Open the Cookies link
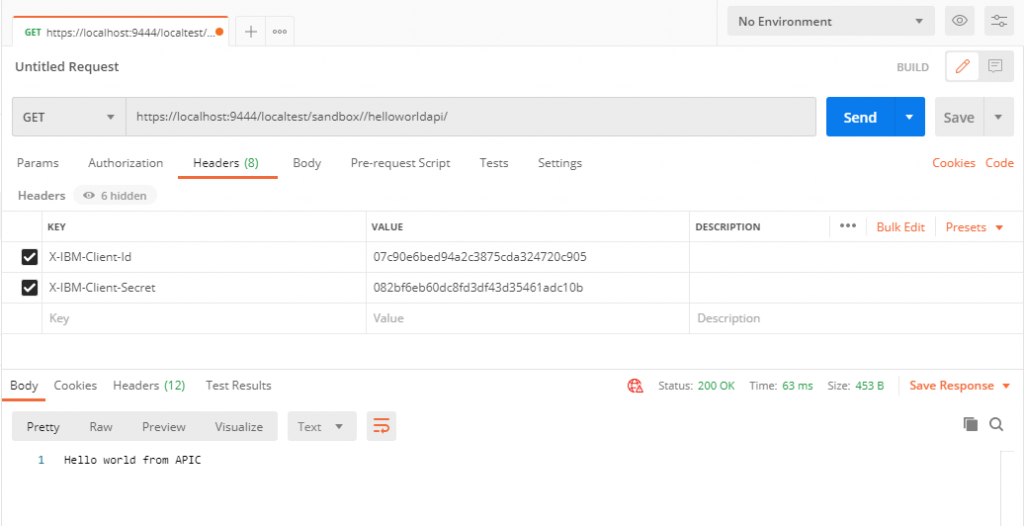Image resolution: width=1024 pixels, height=526 pixels. [x=953, y=163]
